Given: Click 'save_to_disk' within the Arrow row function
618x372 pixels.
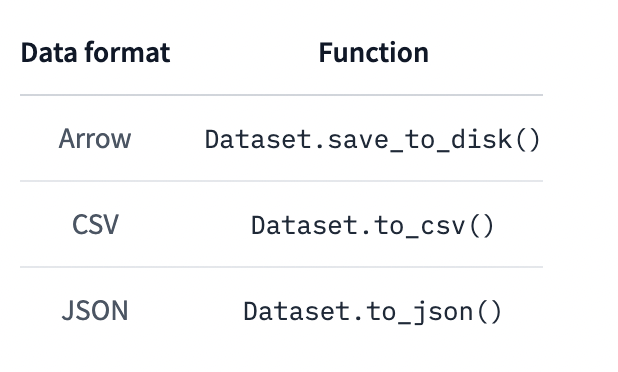Looking at the screenshot, I should (419, 140).
